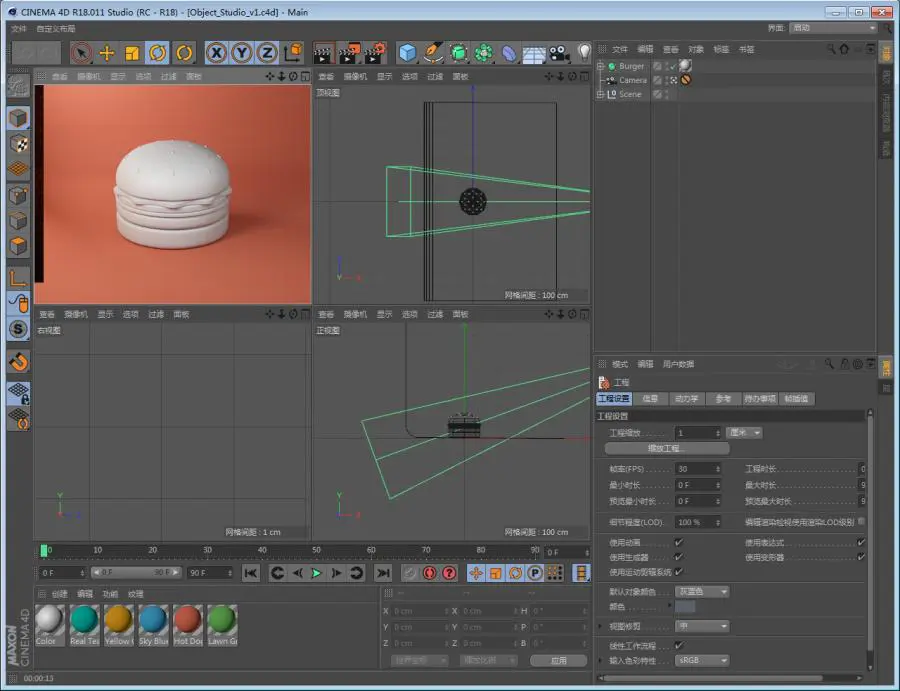Open the material manager 创建 menu
The width and height of the screenshot is (900, 691).
[60, 594]
